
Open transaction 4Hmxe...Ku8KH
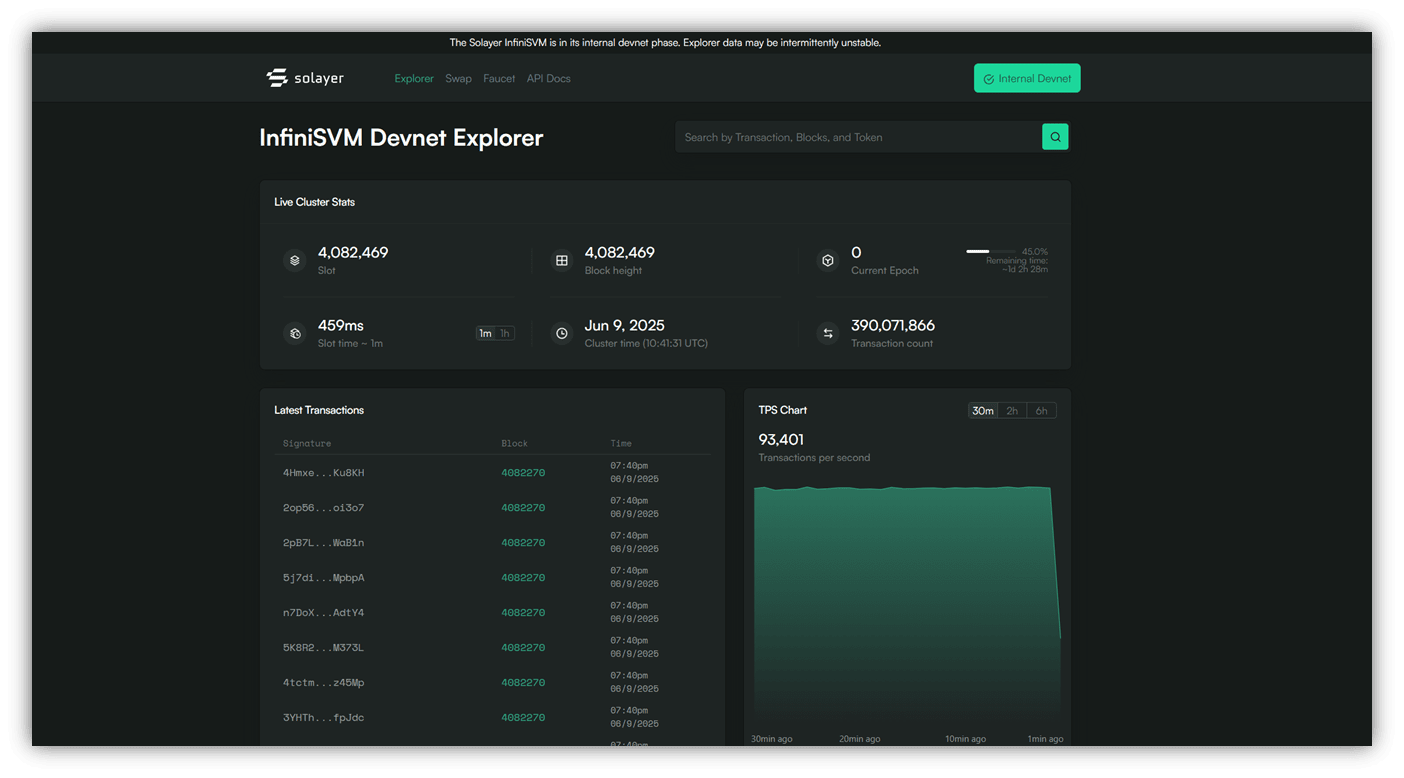pos(323,473)
